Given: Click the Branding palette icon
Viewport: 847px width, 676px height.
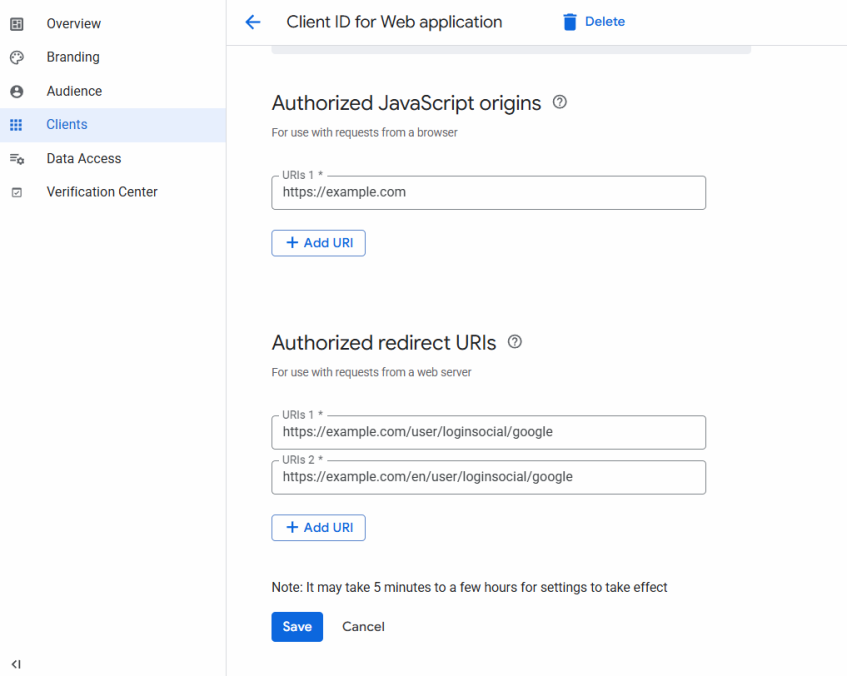Looking at the screenshot, I should pos(16,58).
